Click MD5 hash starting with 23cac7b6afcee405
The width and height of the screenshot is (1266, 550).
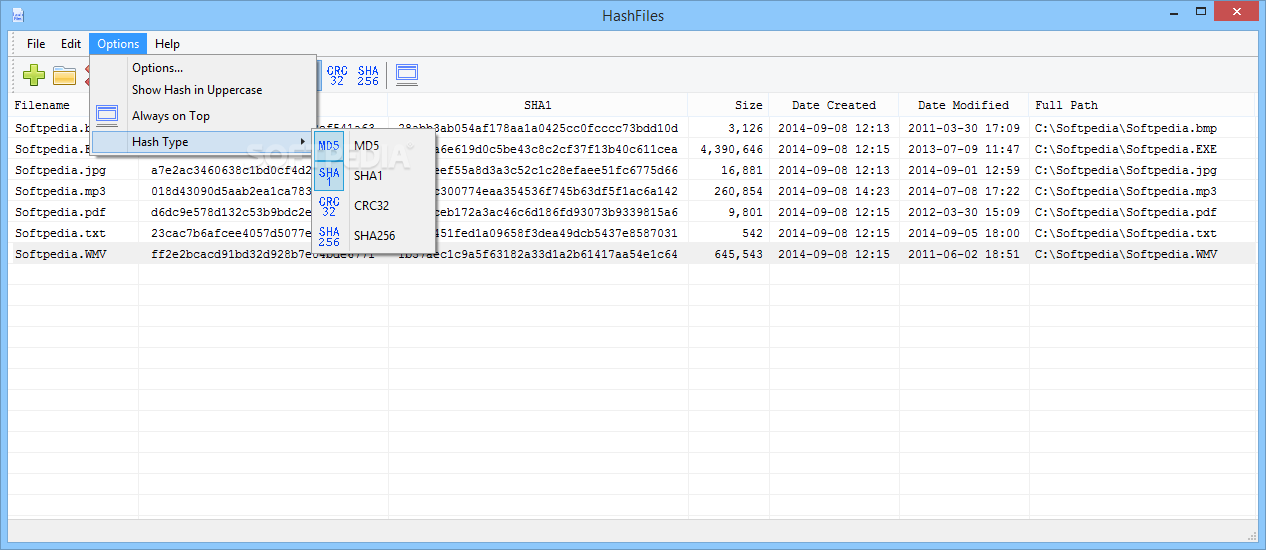pos(232,233)
